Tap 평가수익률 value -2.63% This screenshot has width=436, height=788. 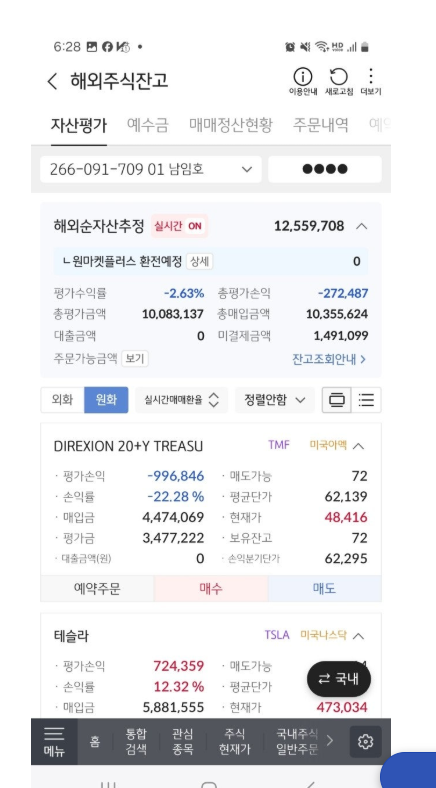tap(184, 293)
